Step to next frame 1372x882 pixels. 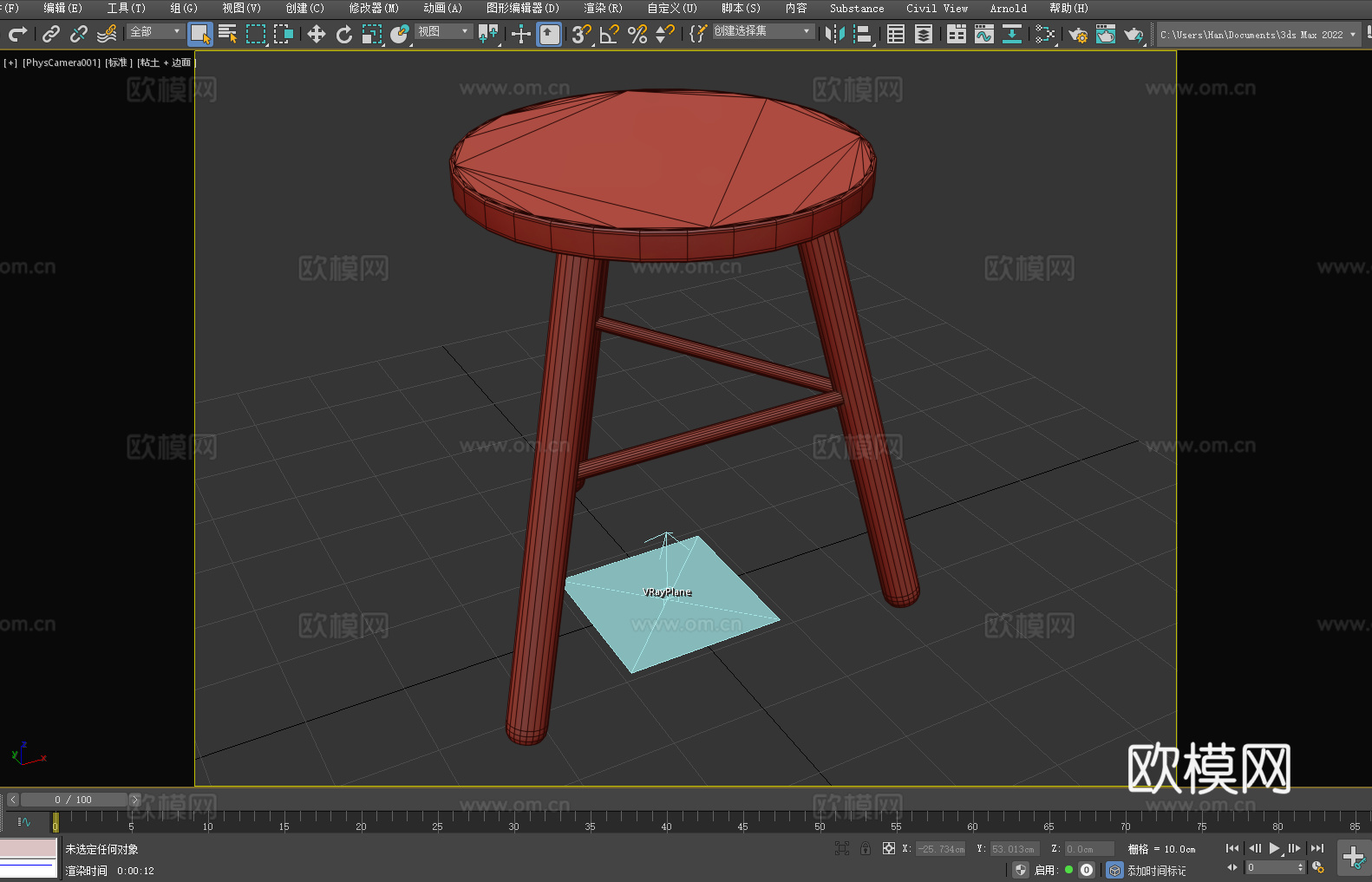point(1295,848)
